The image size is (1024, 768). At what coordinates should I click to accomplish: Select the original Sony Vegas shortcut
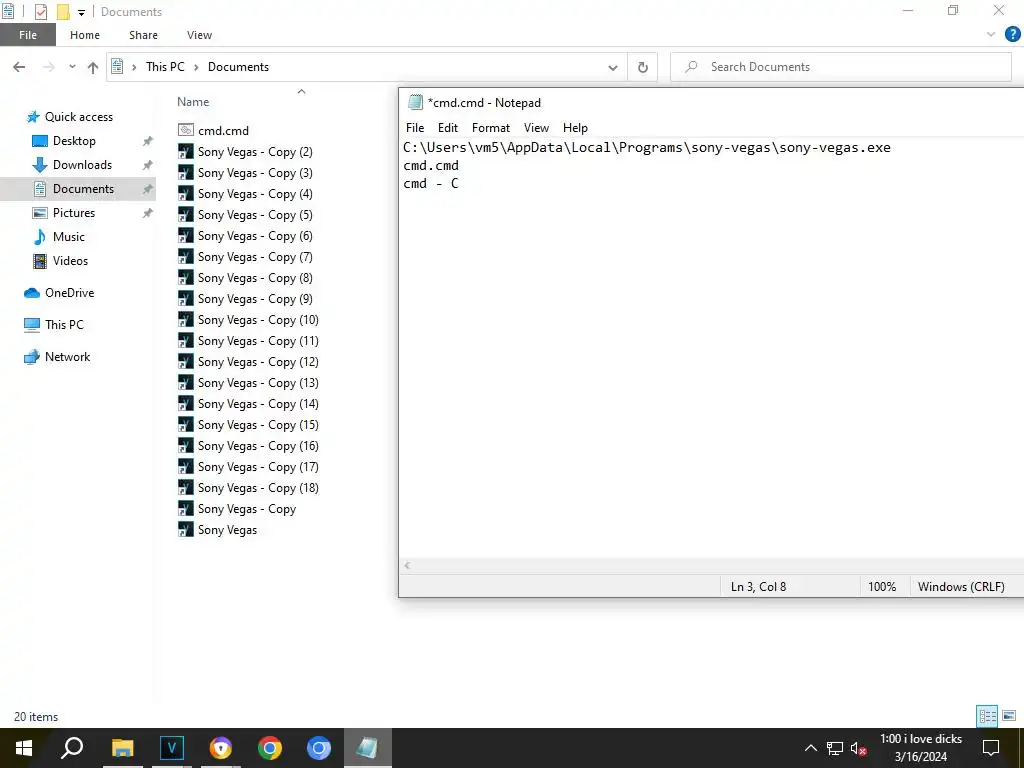tap(227, 530)
